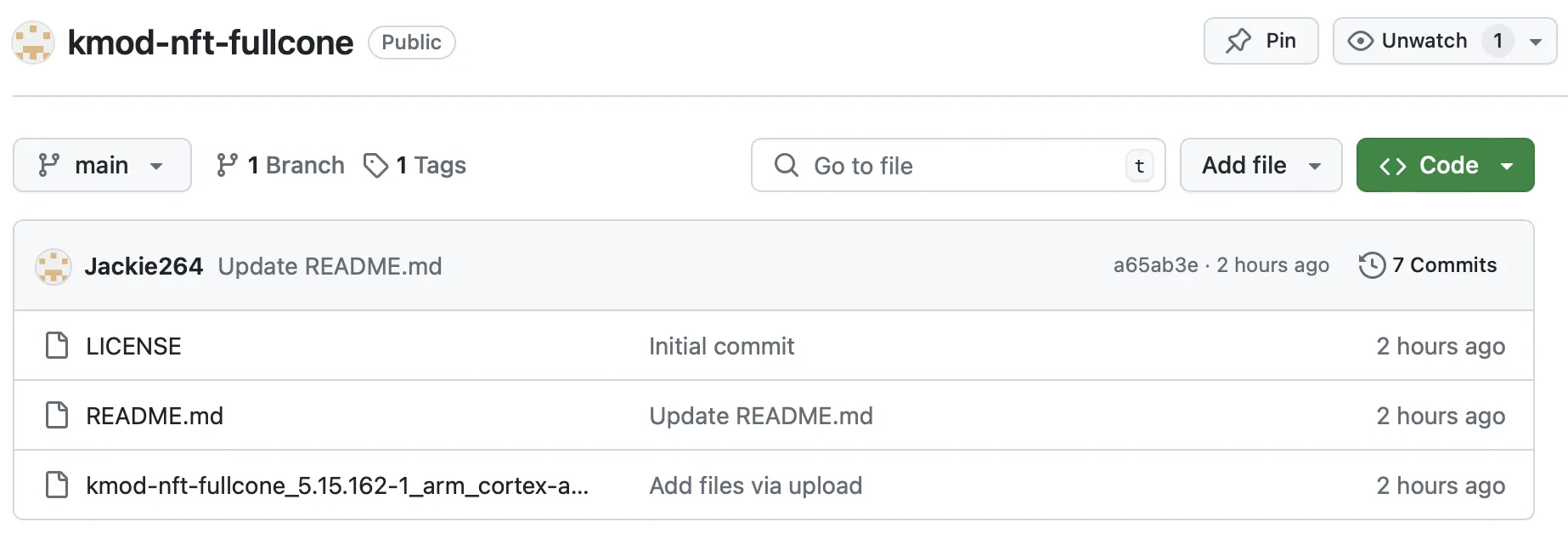
Task: Open the main branch selector dropdown
Action: point(102,165)
